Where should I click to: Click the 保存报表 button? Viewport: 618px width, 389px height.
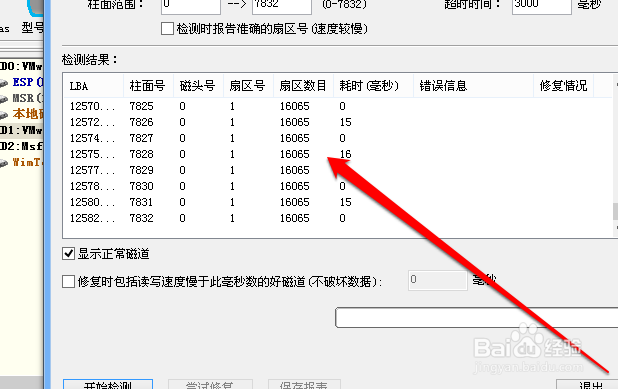click(x=304, y=384)
